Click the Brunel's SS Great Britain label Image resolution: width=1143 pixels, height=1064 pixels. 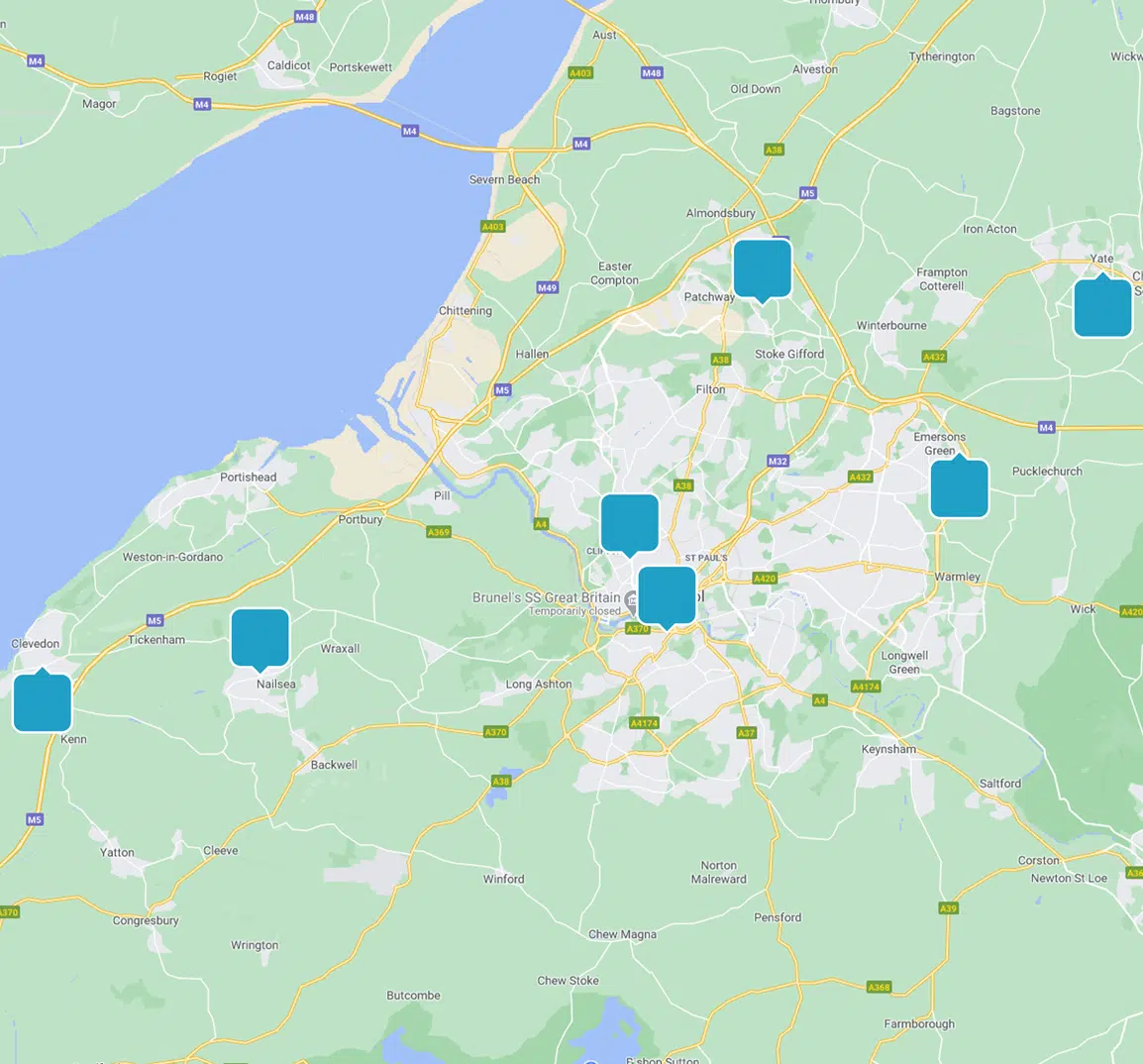point(546,597)
